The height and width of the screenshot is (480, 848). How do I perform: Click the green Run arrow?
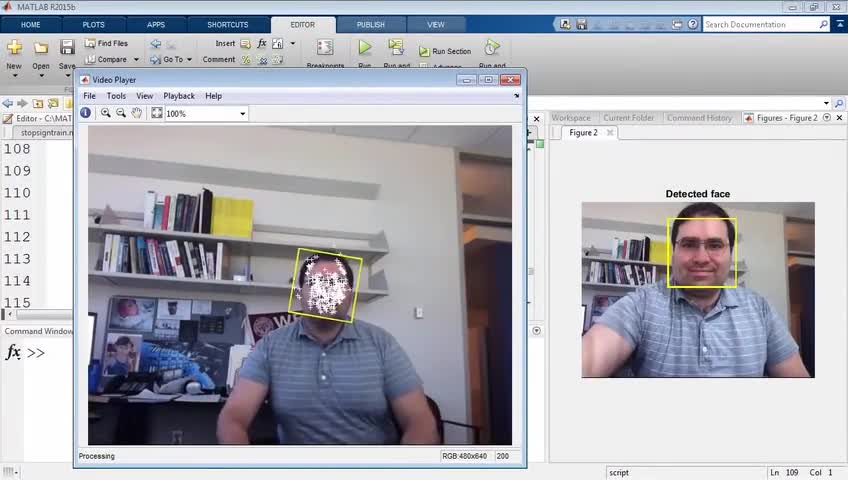[365, 48]
